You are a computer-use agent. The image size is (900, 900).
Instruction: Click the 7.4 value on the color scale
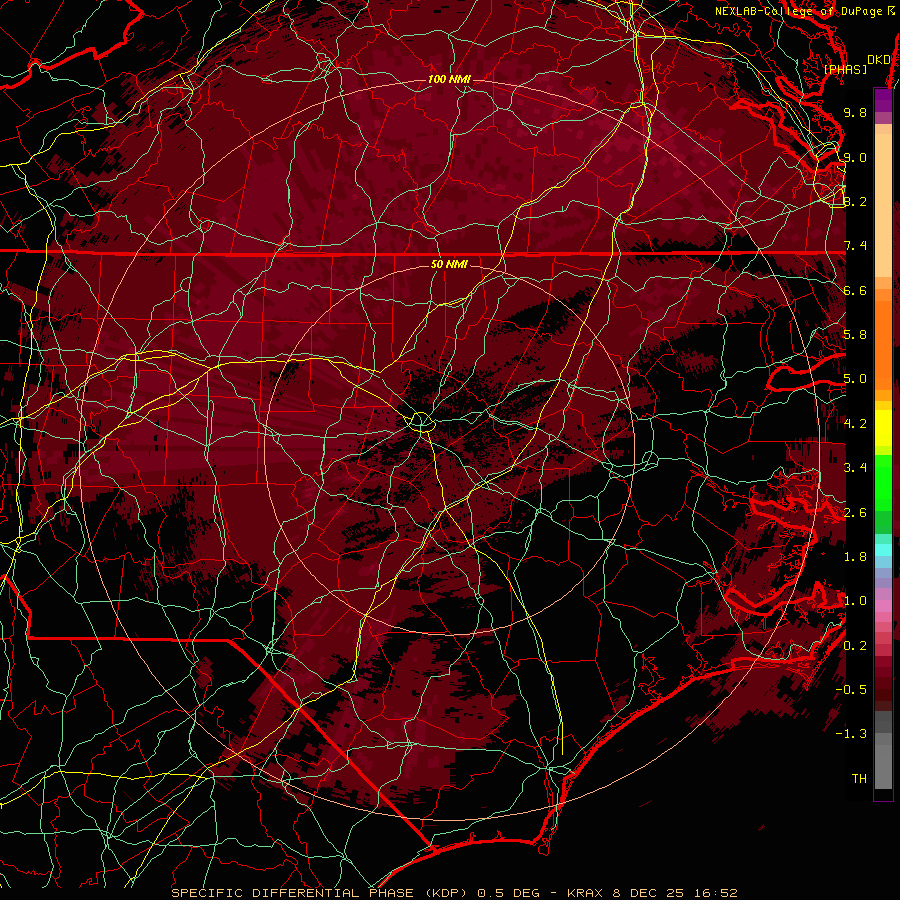855,246
